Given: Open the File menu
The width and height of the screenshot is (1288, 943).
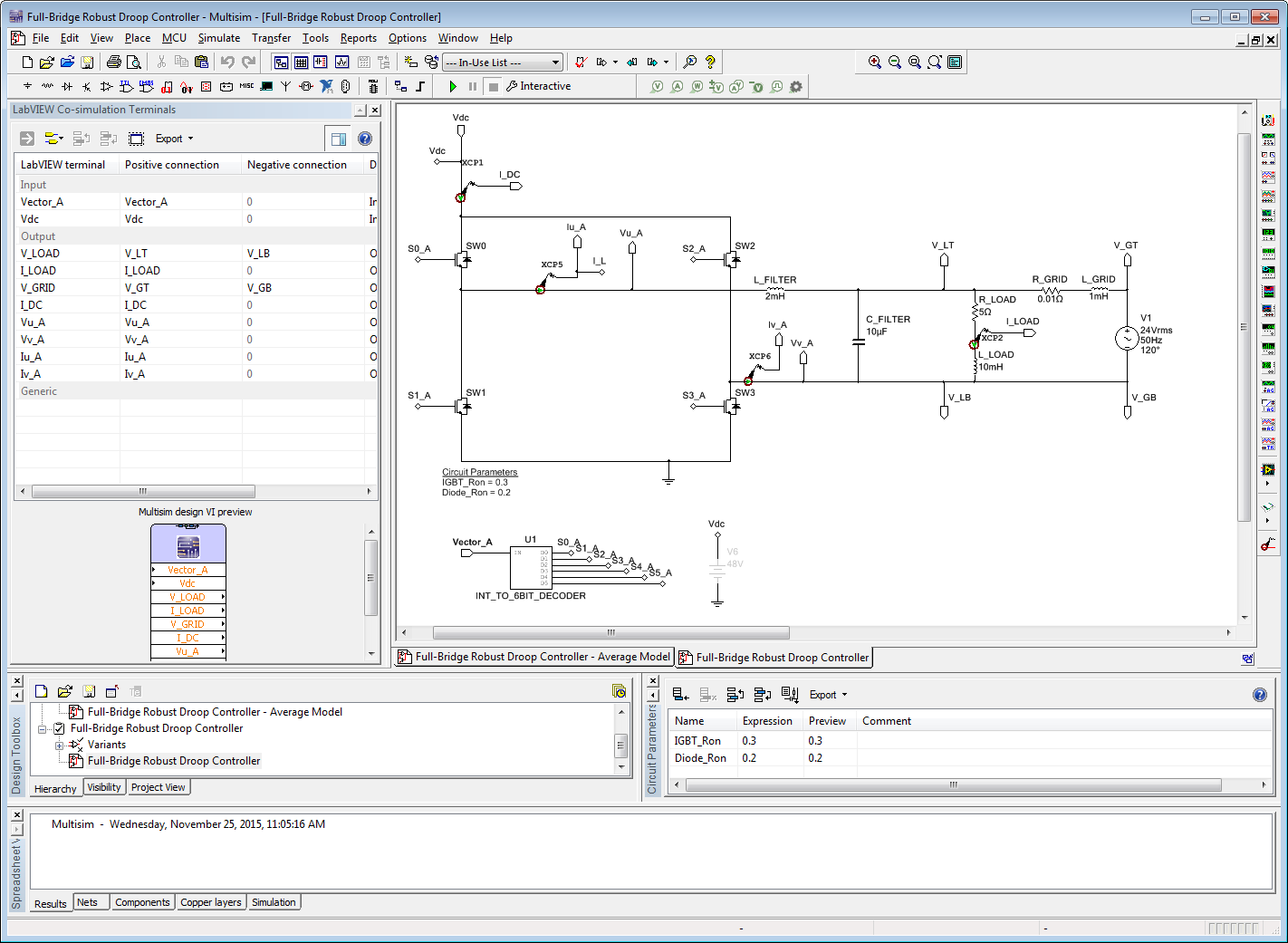Looking at the screenshot, I should (x=41, y=38).
